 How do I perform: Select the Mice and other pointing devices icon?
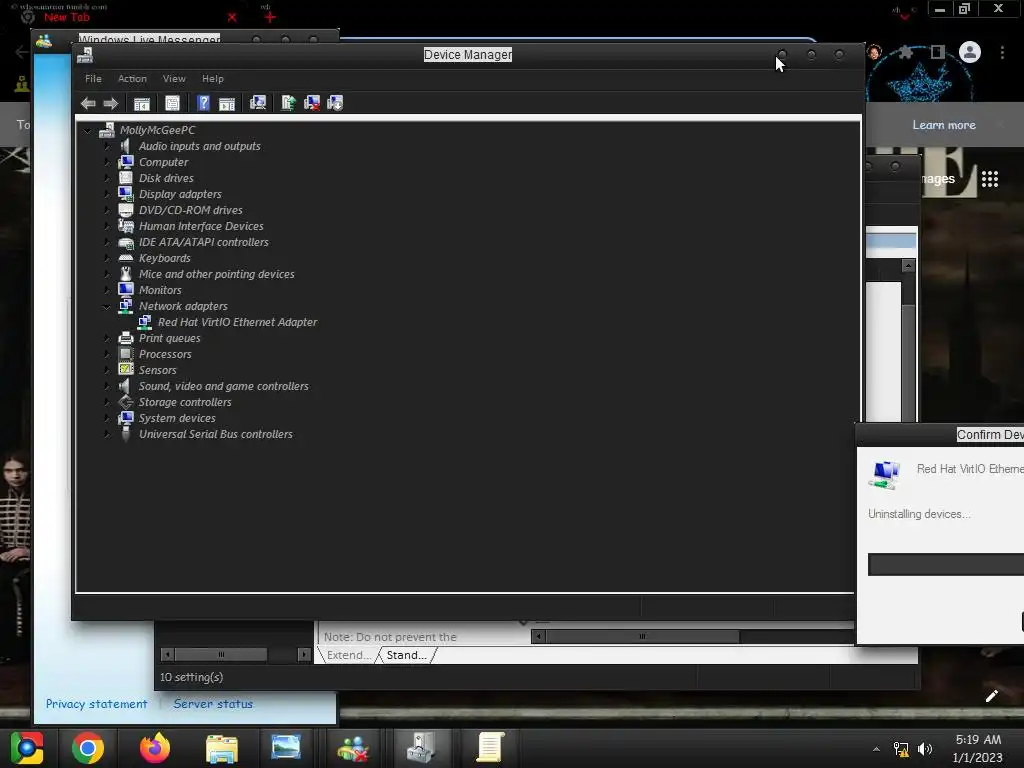126,274
